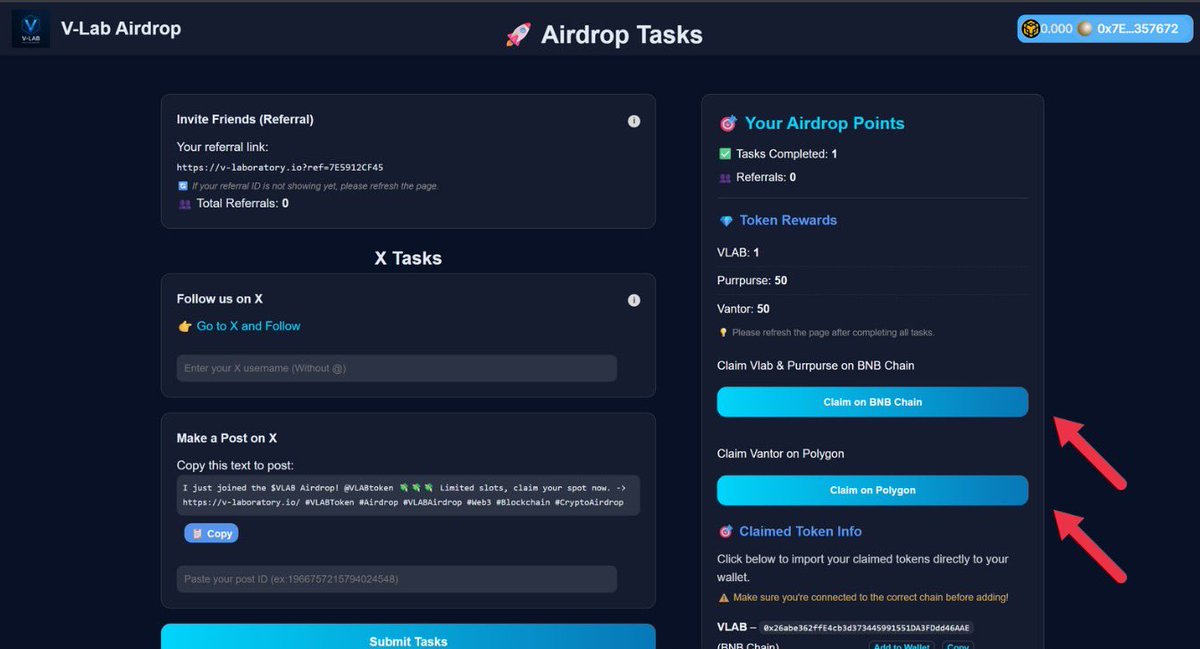Open info icon on Follow us card
Screen dimensions: 1200x649
click(633, 300)
